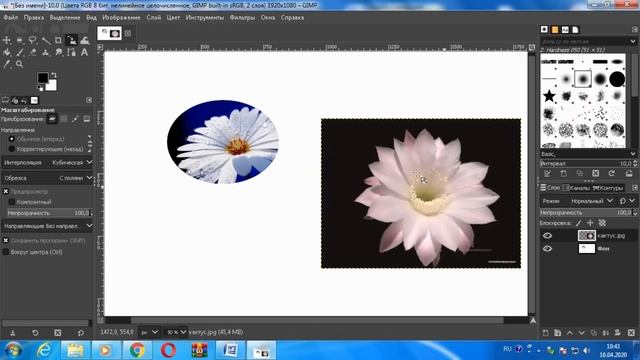The width and height of the screenshot is (640, 360).
Task: Raise the selected layer
Action: point(570,333)
